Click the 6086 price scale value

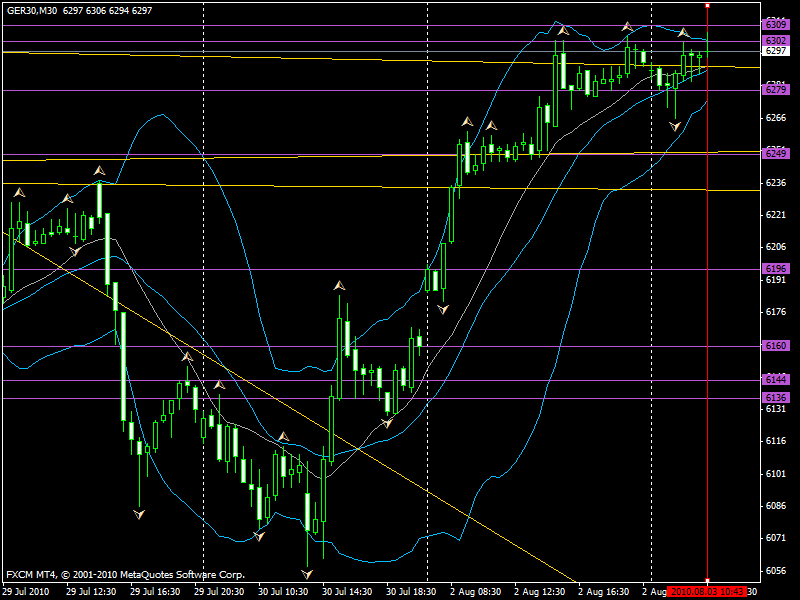(x=776, y=506)
